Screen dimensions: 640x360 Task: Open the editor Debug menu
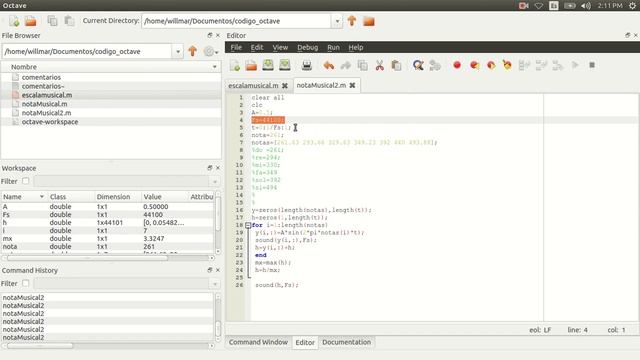coord(307,47)
